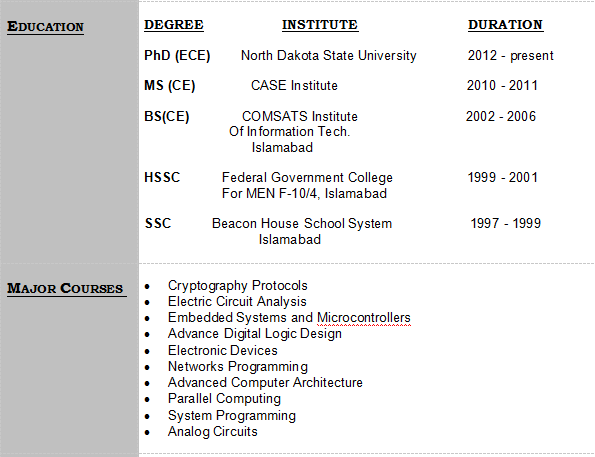Image resolution: width=595 pixels, height=457 pixels.
Task: Select the DEGREE column header
Action: coord(174,25)
